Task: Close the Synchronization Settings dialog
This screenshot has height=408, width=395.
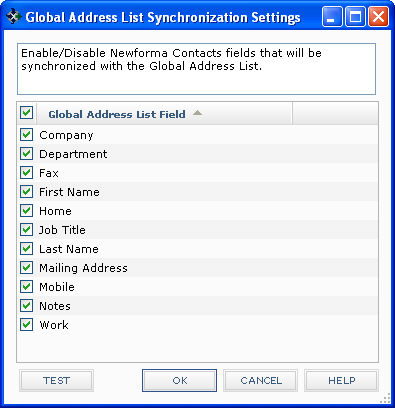Action: [378, 17]
